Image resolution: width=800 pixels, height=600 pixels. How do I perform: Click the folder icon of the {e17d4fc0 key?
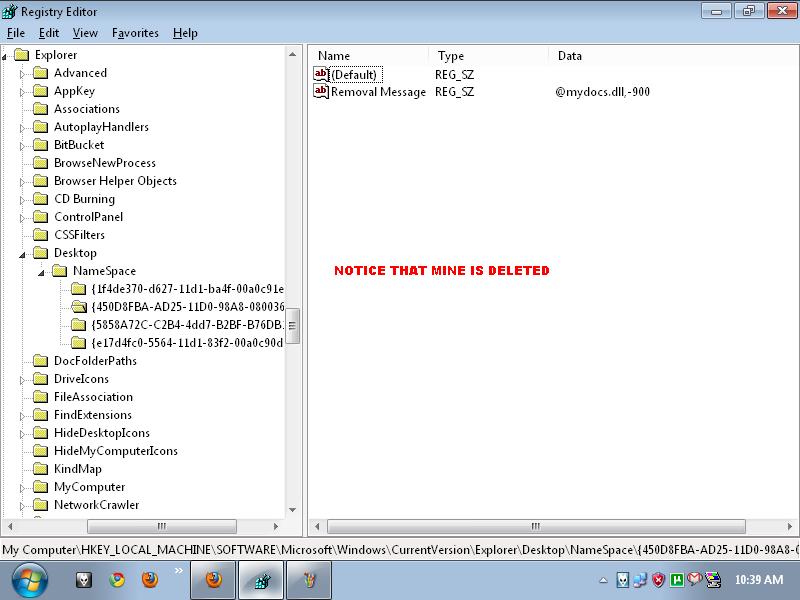point(79,342)
